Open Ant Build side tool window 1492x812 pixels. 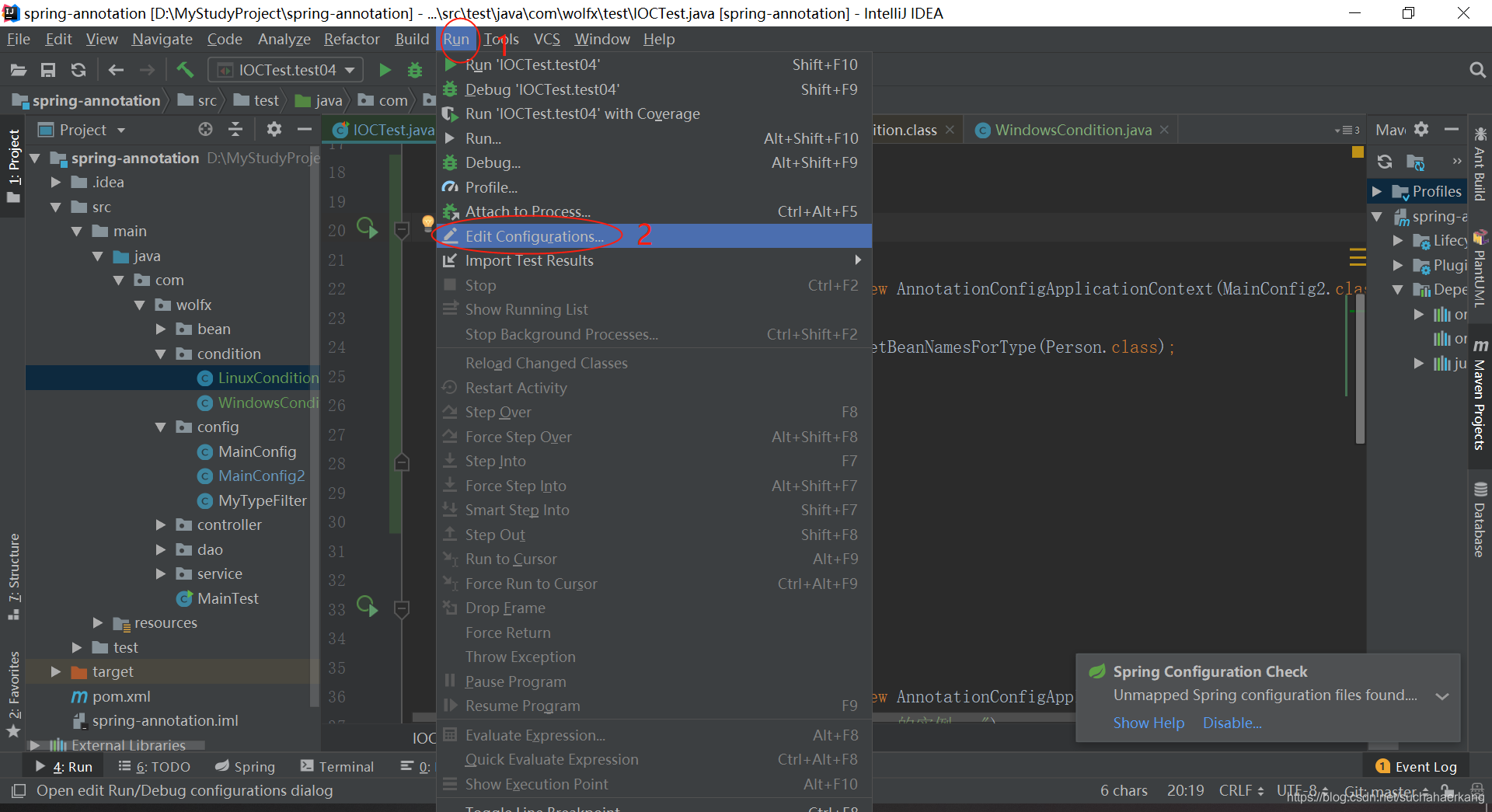pyautogui.click(x=1480, y=165)
